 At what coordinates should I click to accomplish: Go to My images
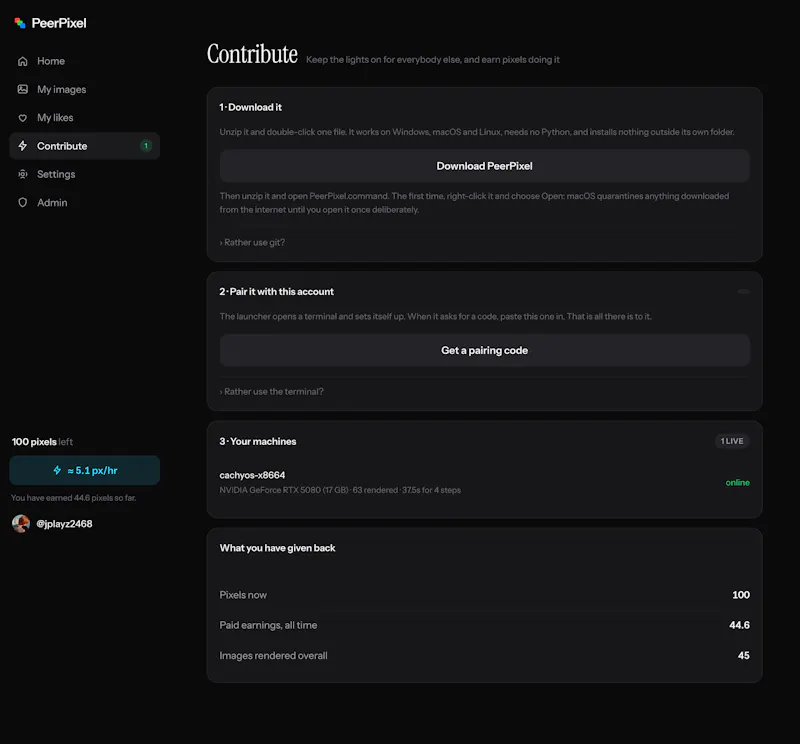85,89
